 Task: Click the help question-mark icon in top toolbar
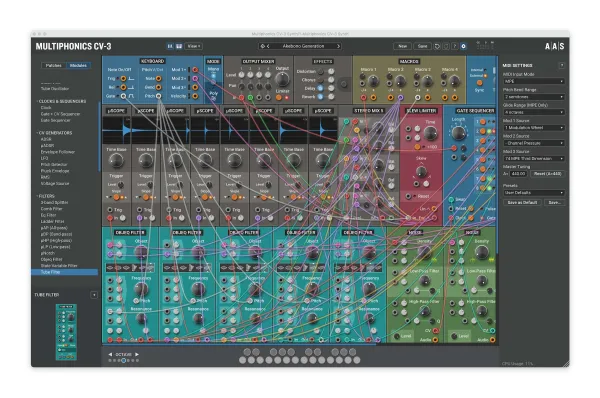click(x=455, y=46)
